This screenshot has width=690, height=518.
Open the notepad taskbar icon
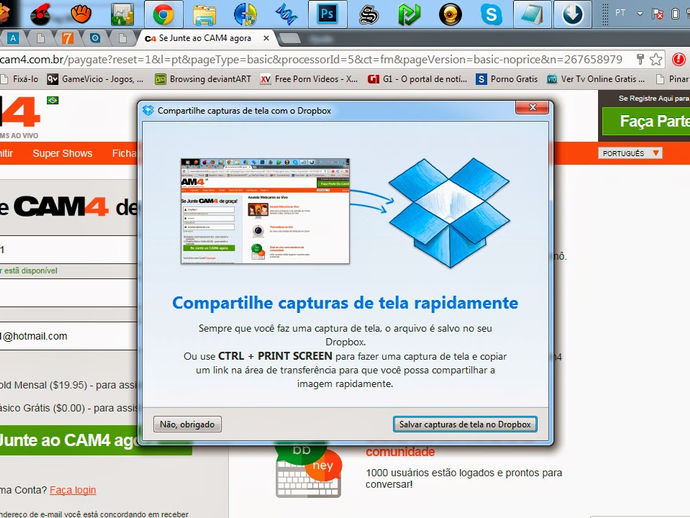532,14
